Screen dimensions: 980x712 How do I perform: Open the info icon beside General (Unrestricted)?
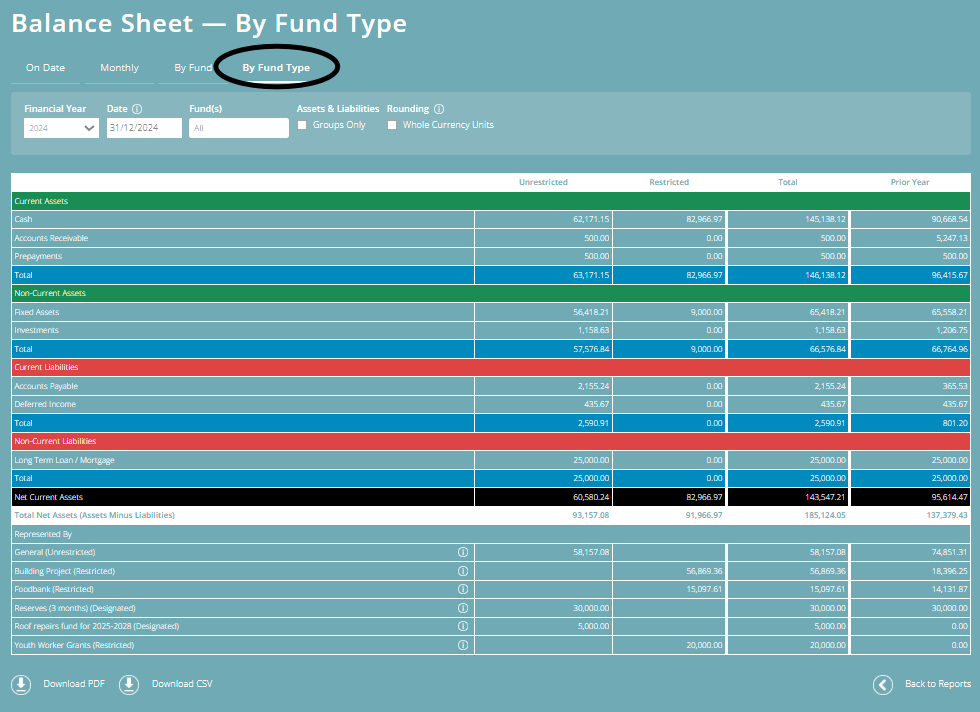coord(462,552)
